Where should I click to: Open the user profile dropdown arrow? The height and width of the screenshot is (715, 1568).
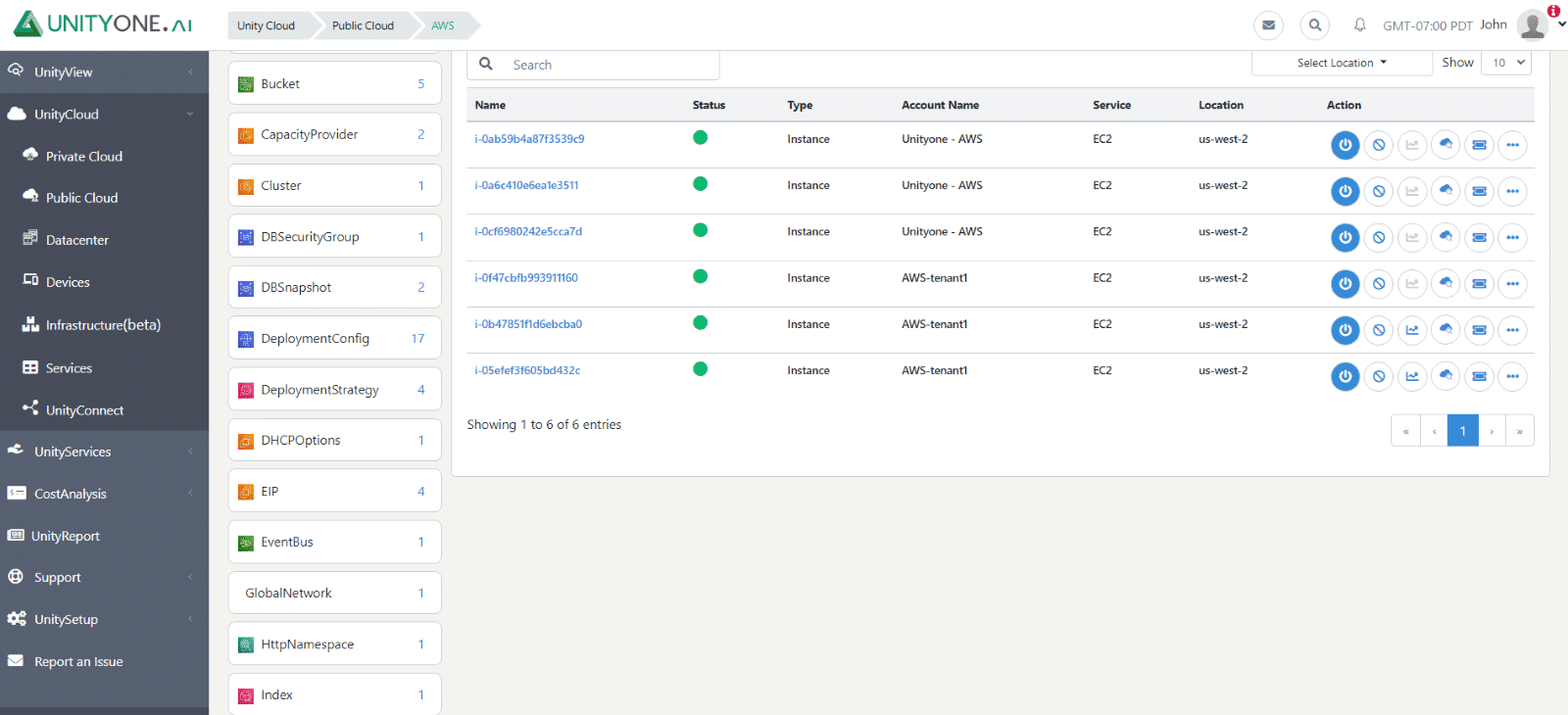(1561, 25)
